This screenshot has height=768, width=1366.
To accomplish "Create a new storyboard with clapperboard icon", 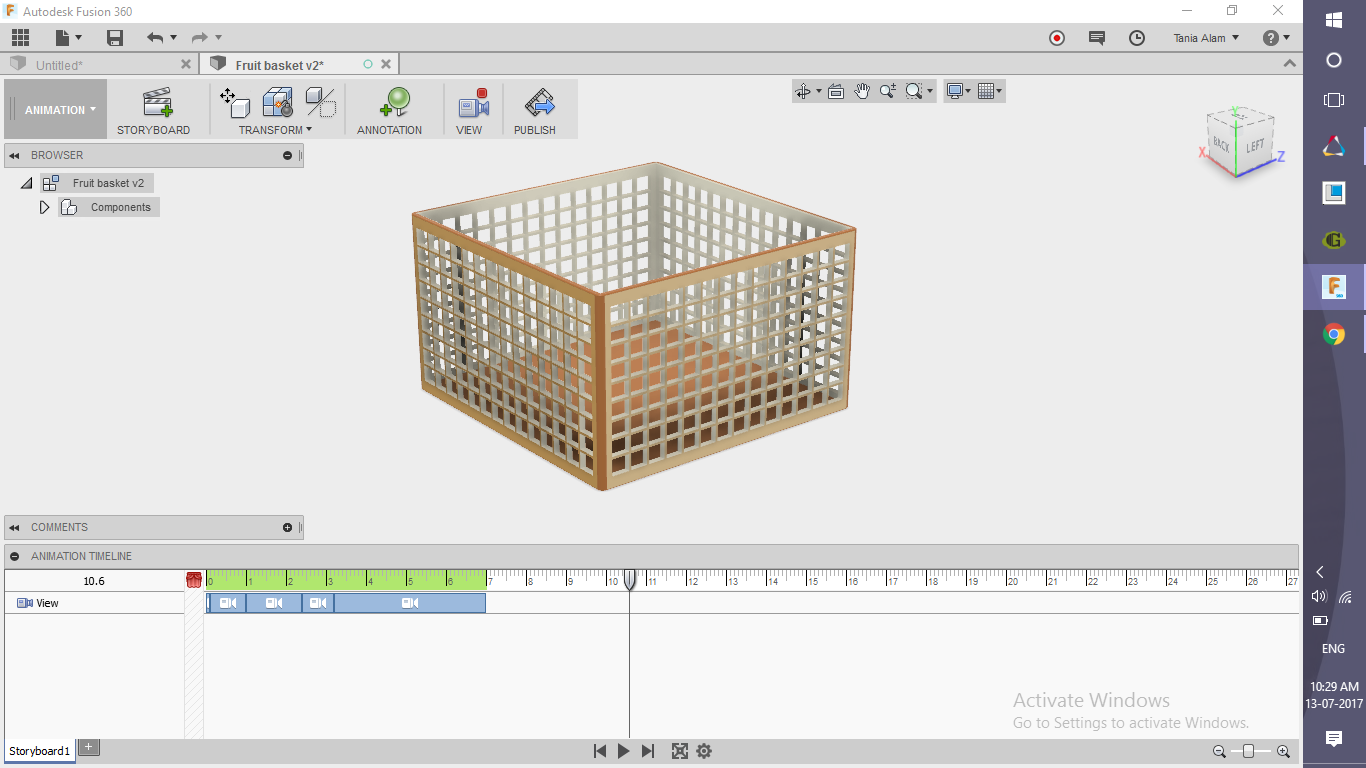I will [157, 102].
